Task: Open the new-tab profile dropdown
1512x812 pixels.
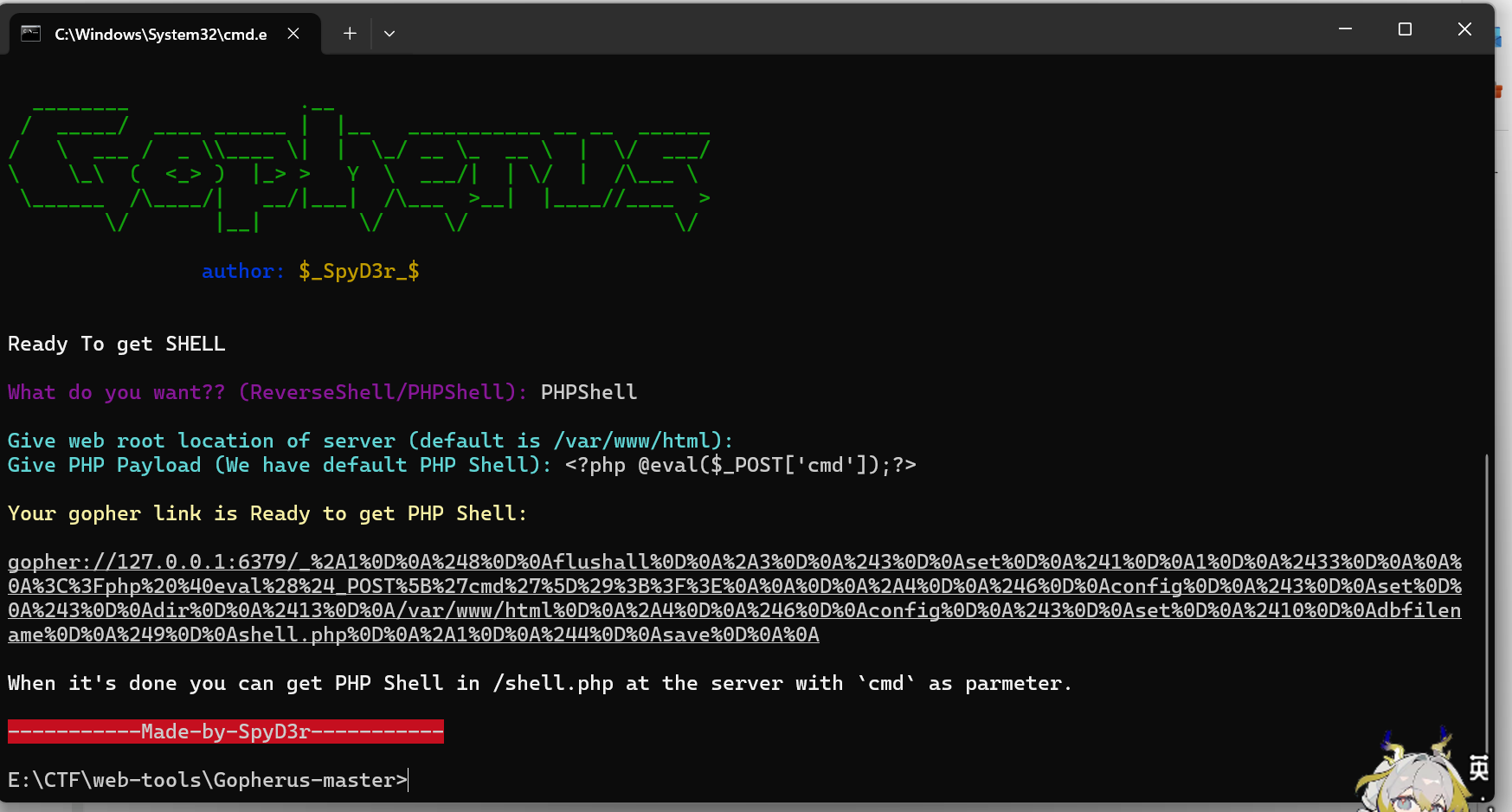Action: (389, 34)
